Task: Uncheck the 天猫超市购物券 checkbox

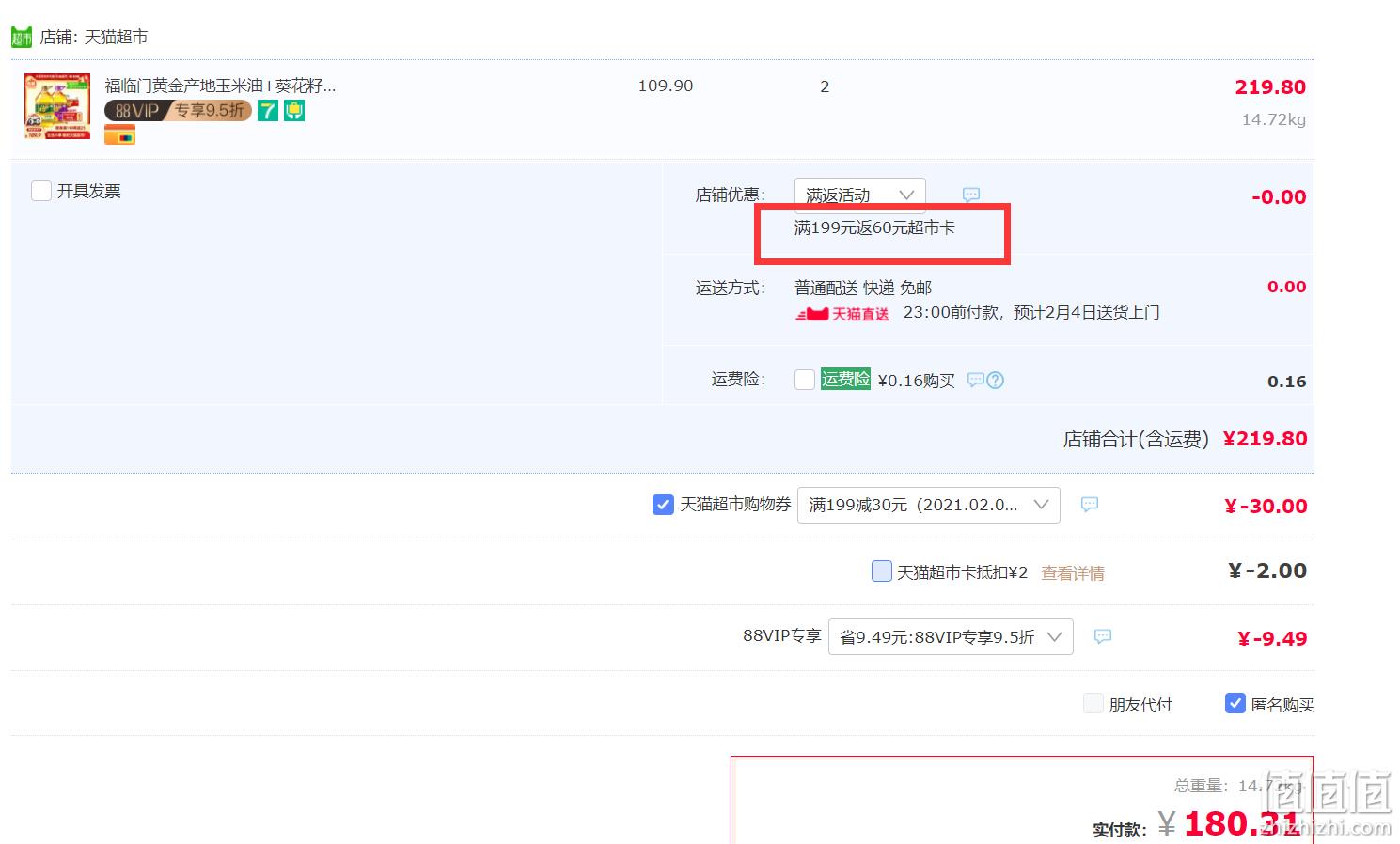Action: point(663,505)
